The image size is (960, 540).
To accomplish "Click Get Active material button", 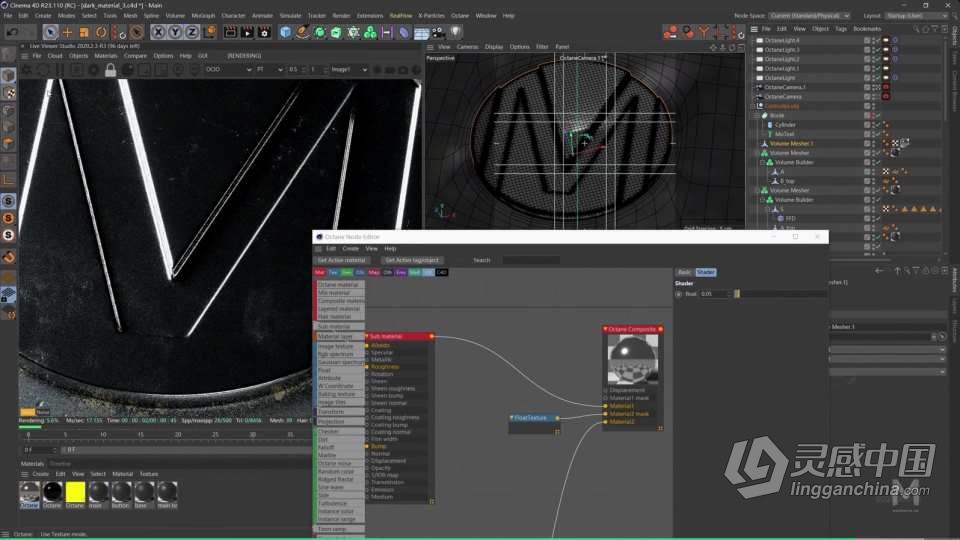I will tap(342, 260).
